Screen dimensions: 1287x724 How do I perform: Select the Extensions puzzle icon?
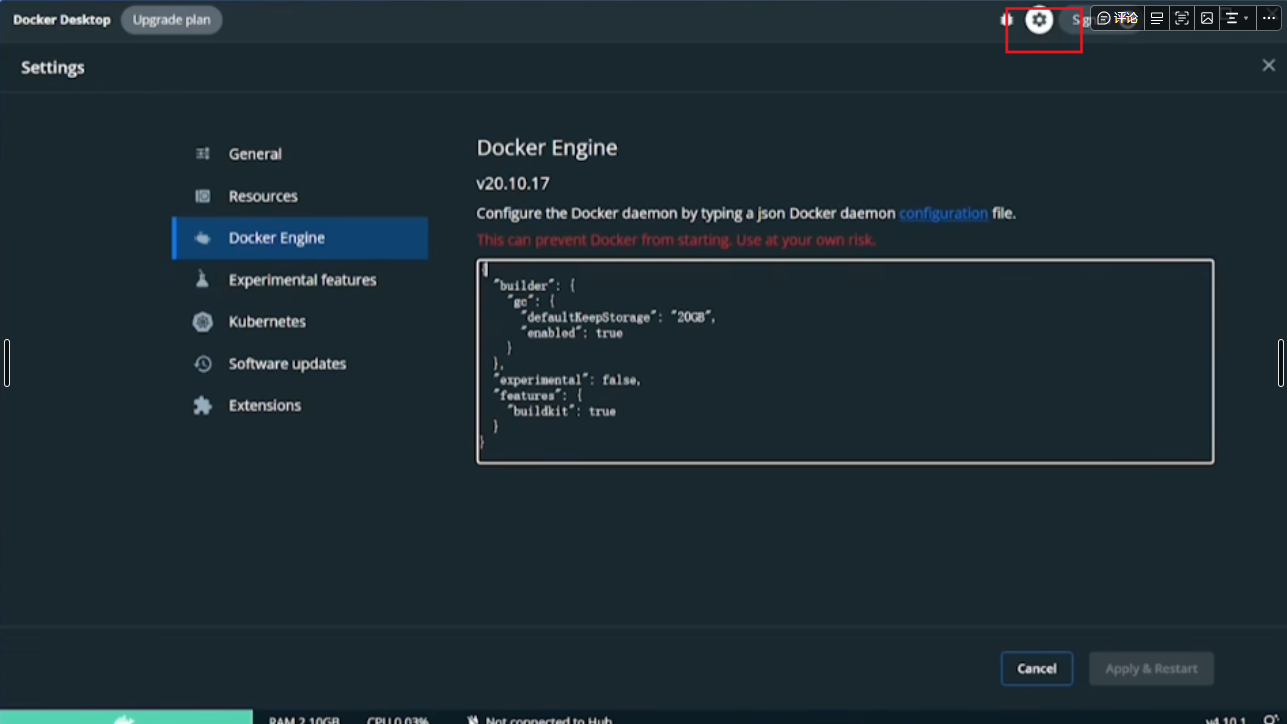tap(202, 405)
